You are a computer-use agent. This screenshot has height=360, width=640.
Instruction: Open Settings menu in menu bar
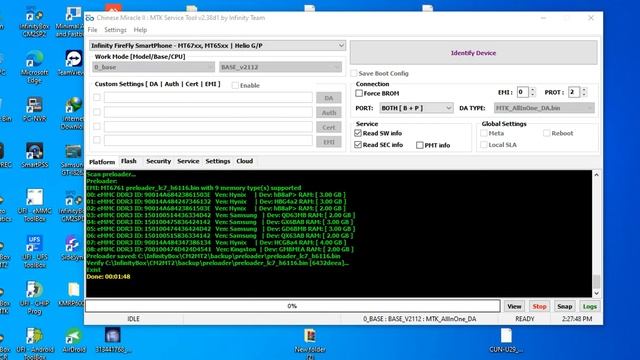tap(115, 30)
